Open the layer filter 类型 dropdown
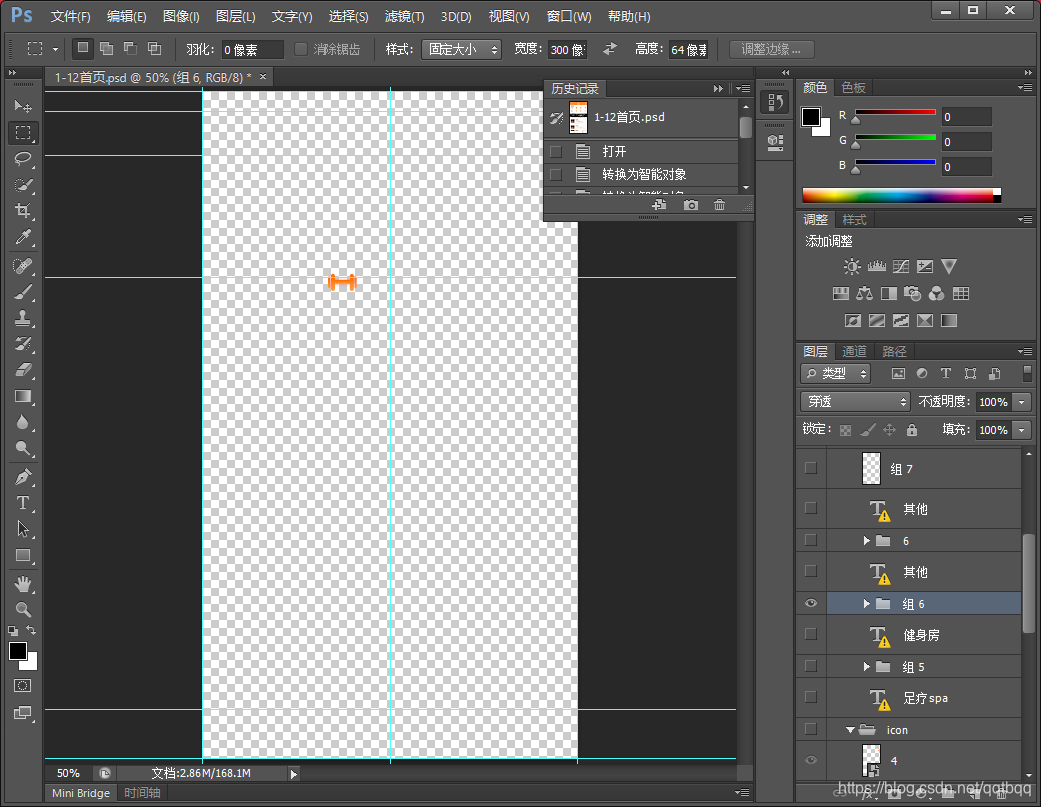1041x807 pixels. [x=835, y=374]
